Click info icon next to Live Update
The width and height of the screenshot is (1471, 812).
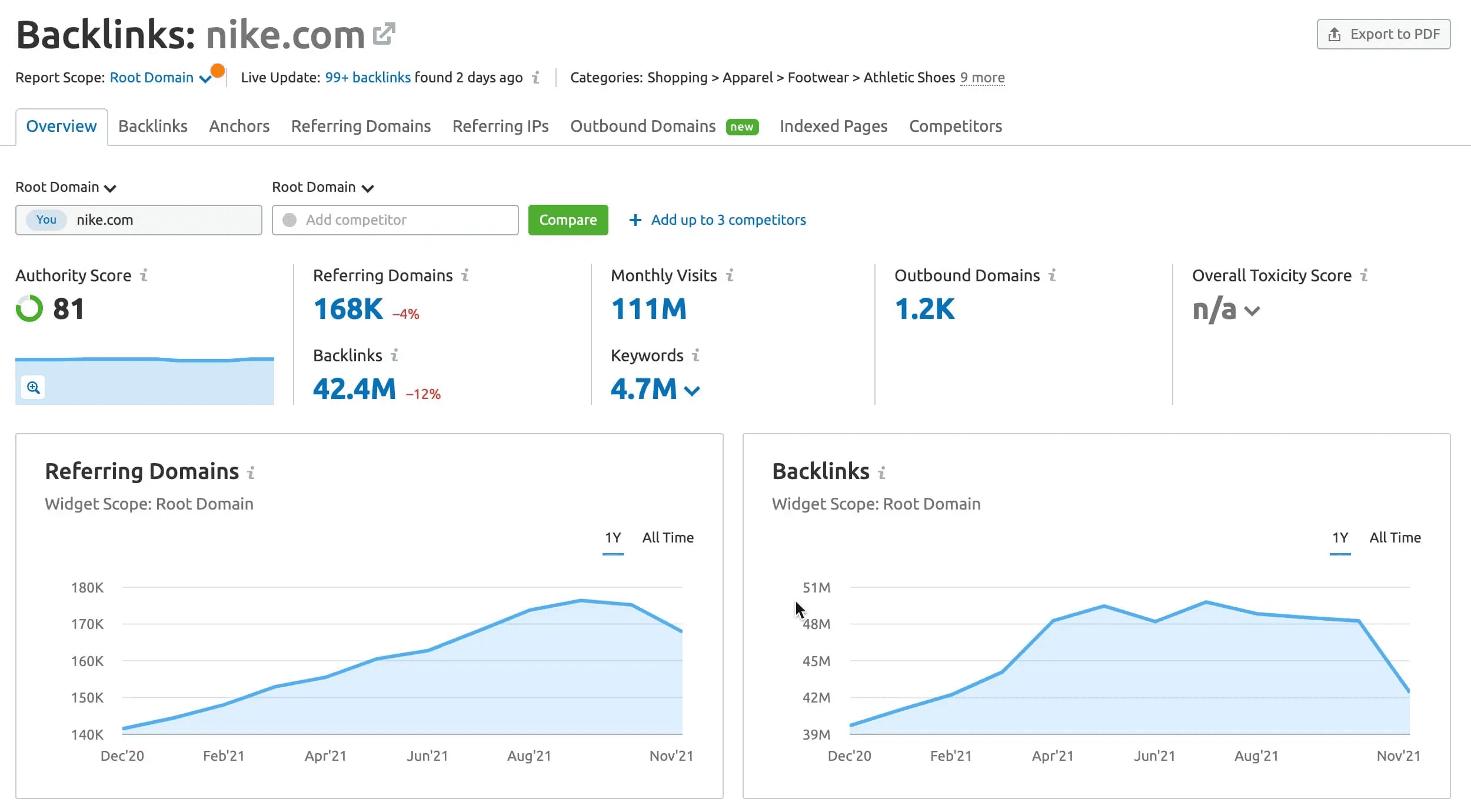coord(536,78)
